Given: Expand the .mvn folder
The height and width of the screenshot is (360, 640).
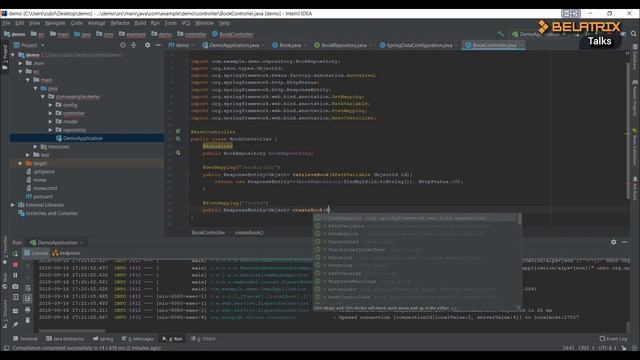Looking at the screenshot, I should pyautogui.click(x=20, y=63).
